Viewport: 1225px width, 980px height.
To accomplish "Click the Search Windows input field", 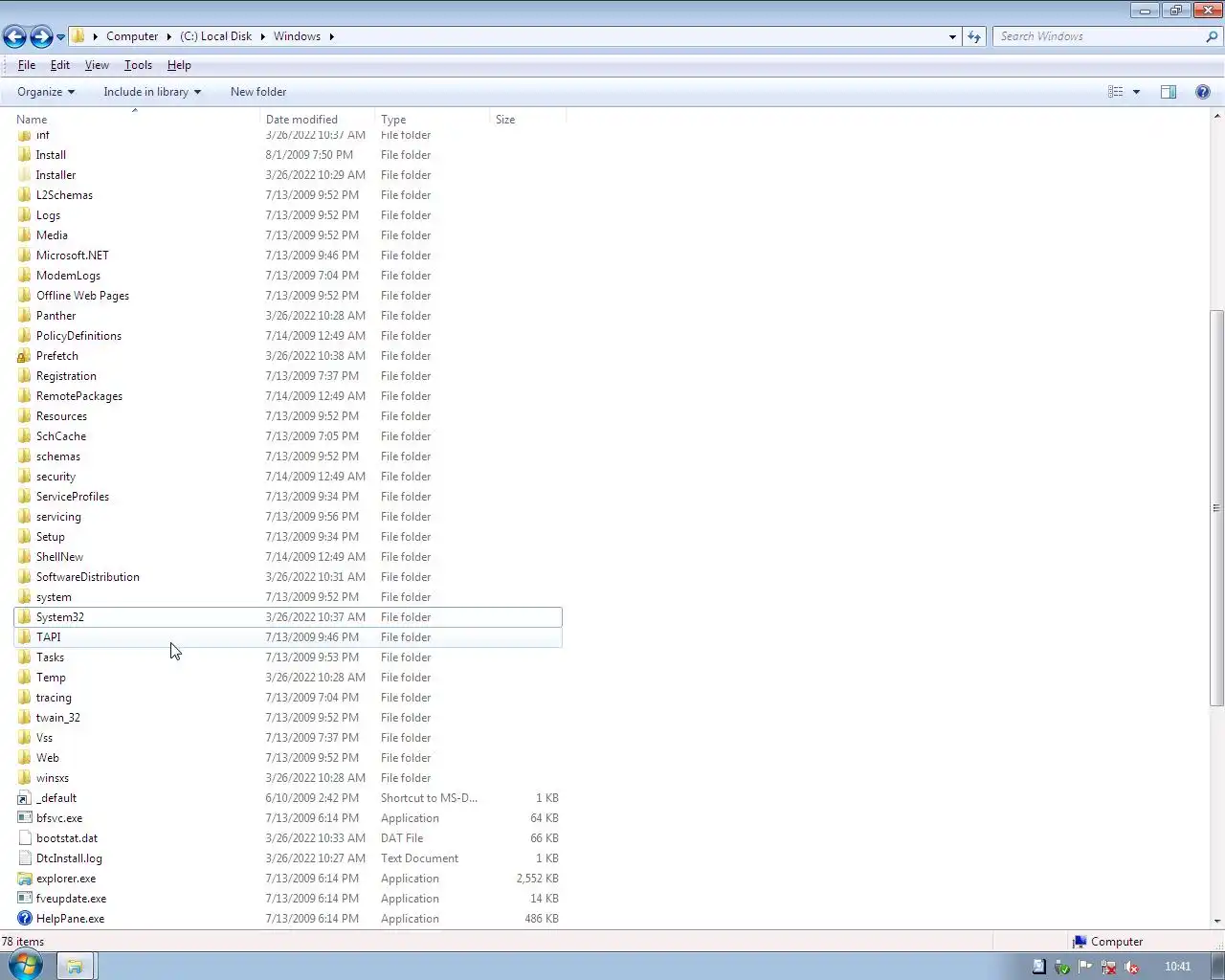I will 1098,36.
